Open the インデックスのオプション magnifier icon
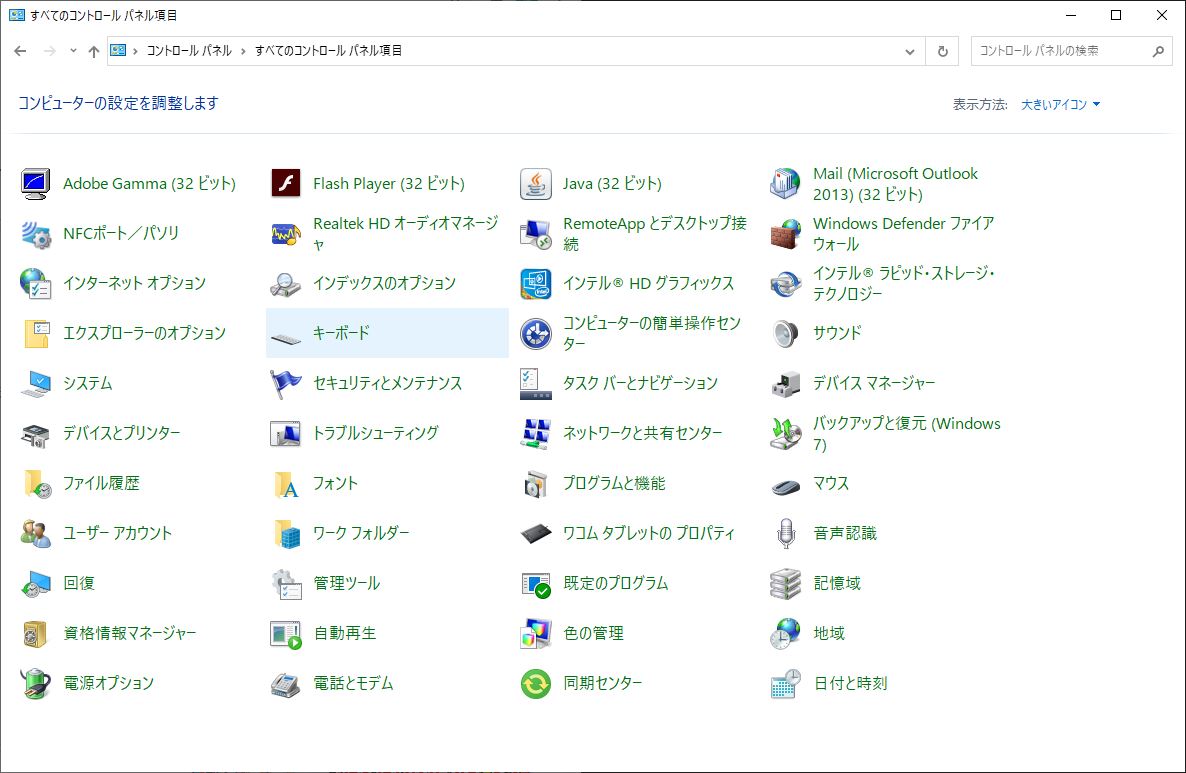The width and height of the screenshot is (1186, 773). (286, 284)
